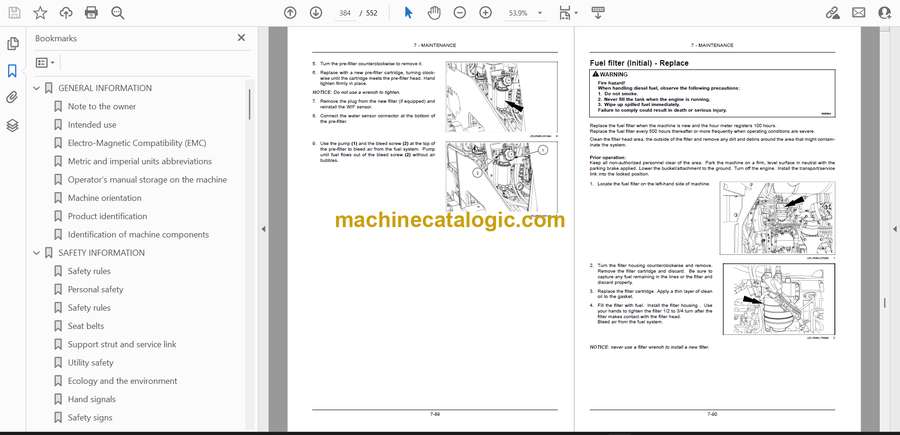Viewport: 900px width, 435px height.
Task: Collapse the GENERAL INFORMATION section
Action: [x=37, y=88]
